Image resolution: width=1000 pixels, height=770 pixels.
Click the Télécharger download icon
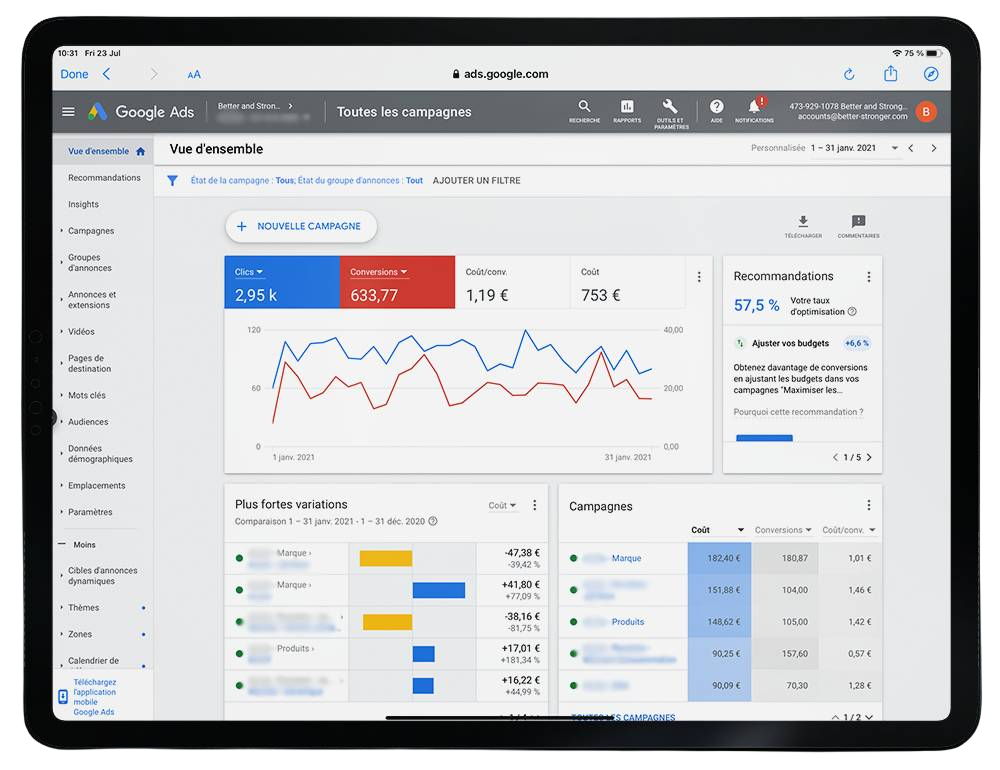[x=804, y=222]
